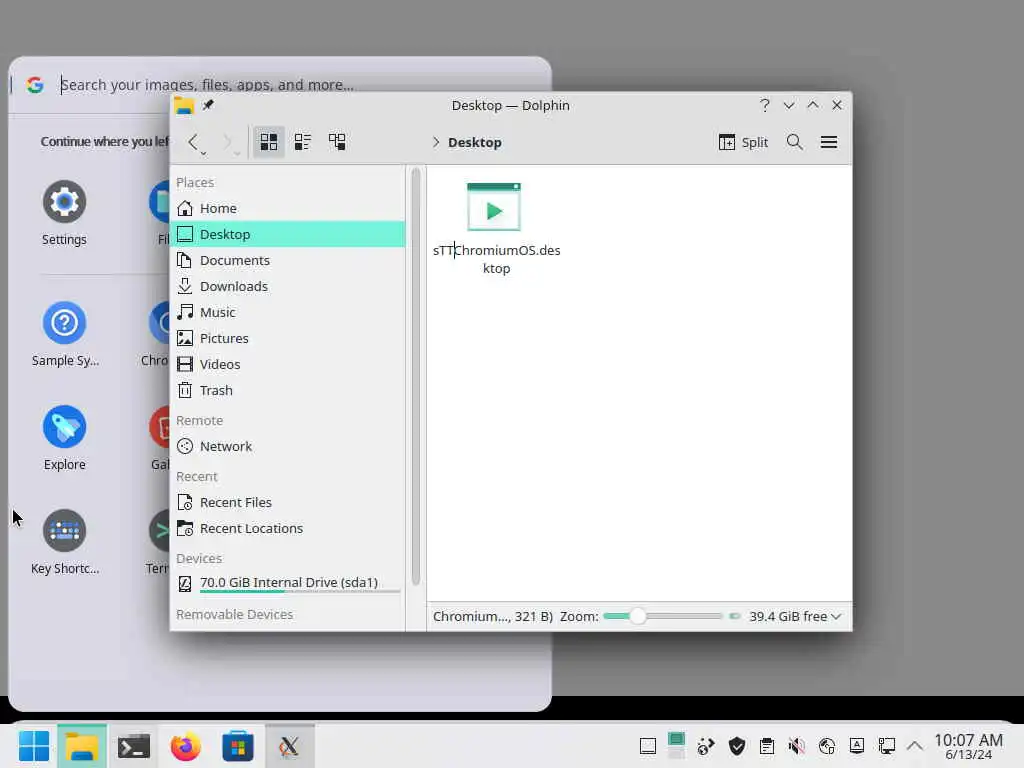Open the network globe tray icon
Screen dimensions: 1024x768
pyautogui.click(x=827, y=746)
